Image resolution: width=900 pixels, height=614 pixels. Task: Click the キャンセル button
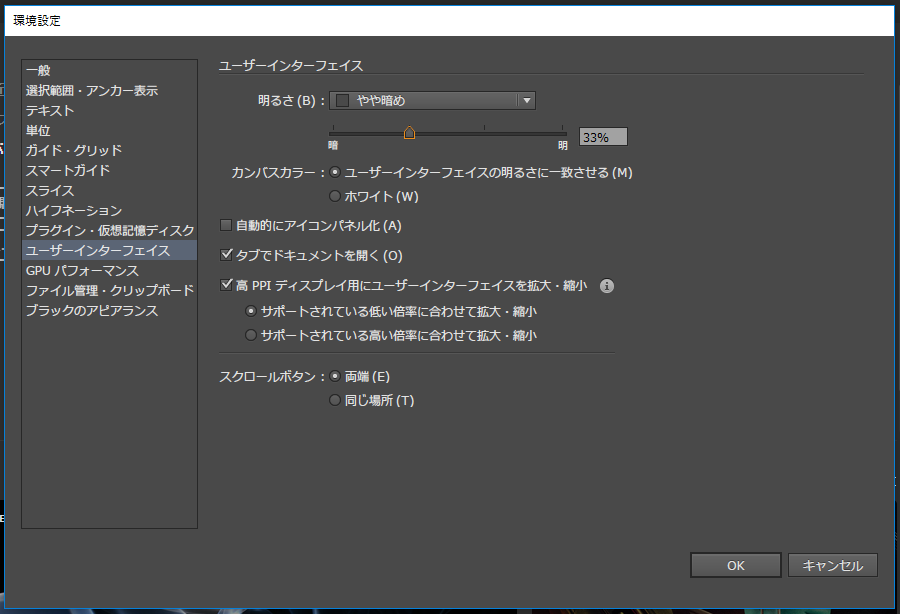point(832,565)
